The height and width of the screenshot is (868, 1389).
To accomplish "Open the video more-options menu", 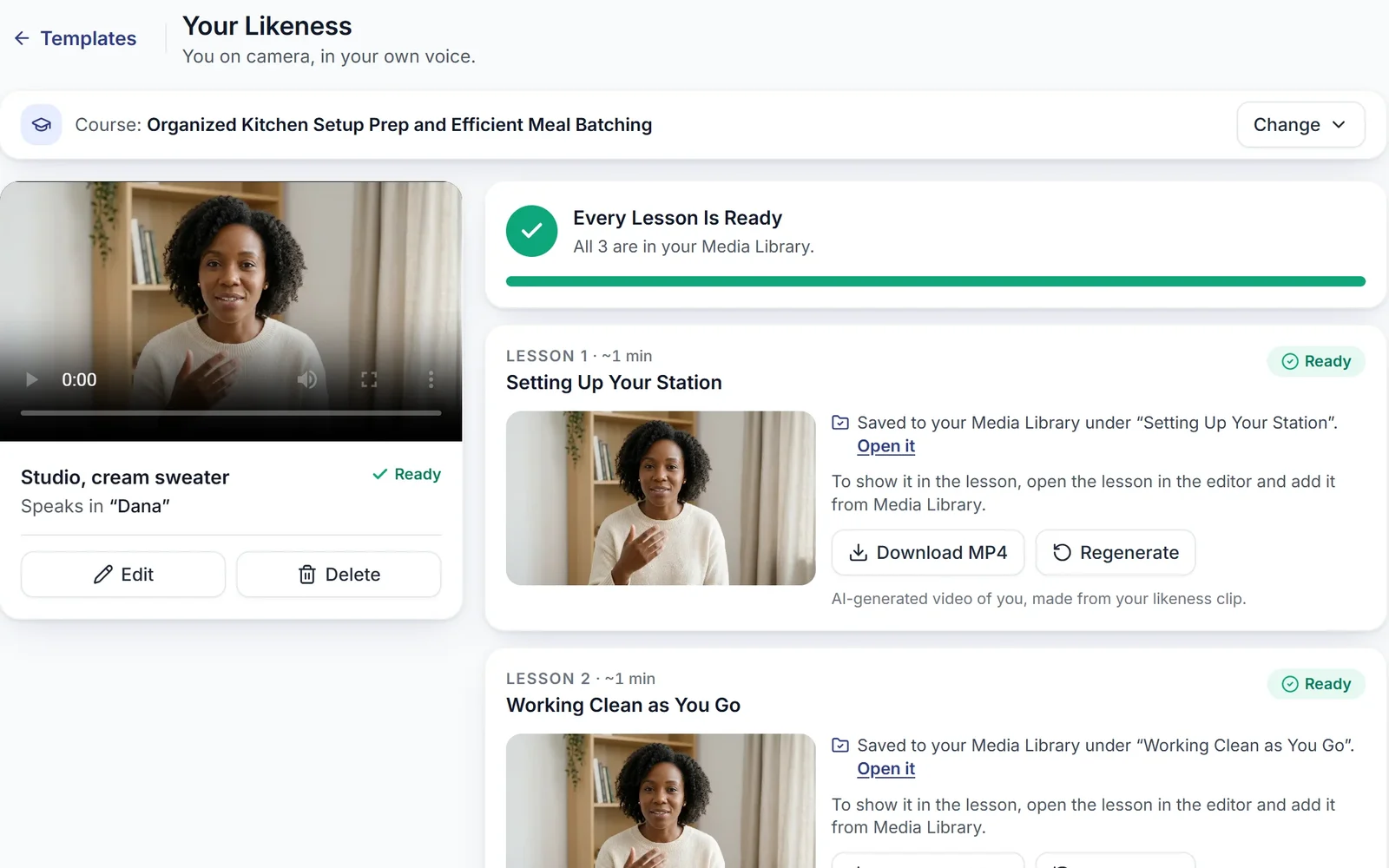I will click(431, 379).
